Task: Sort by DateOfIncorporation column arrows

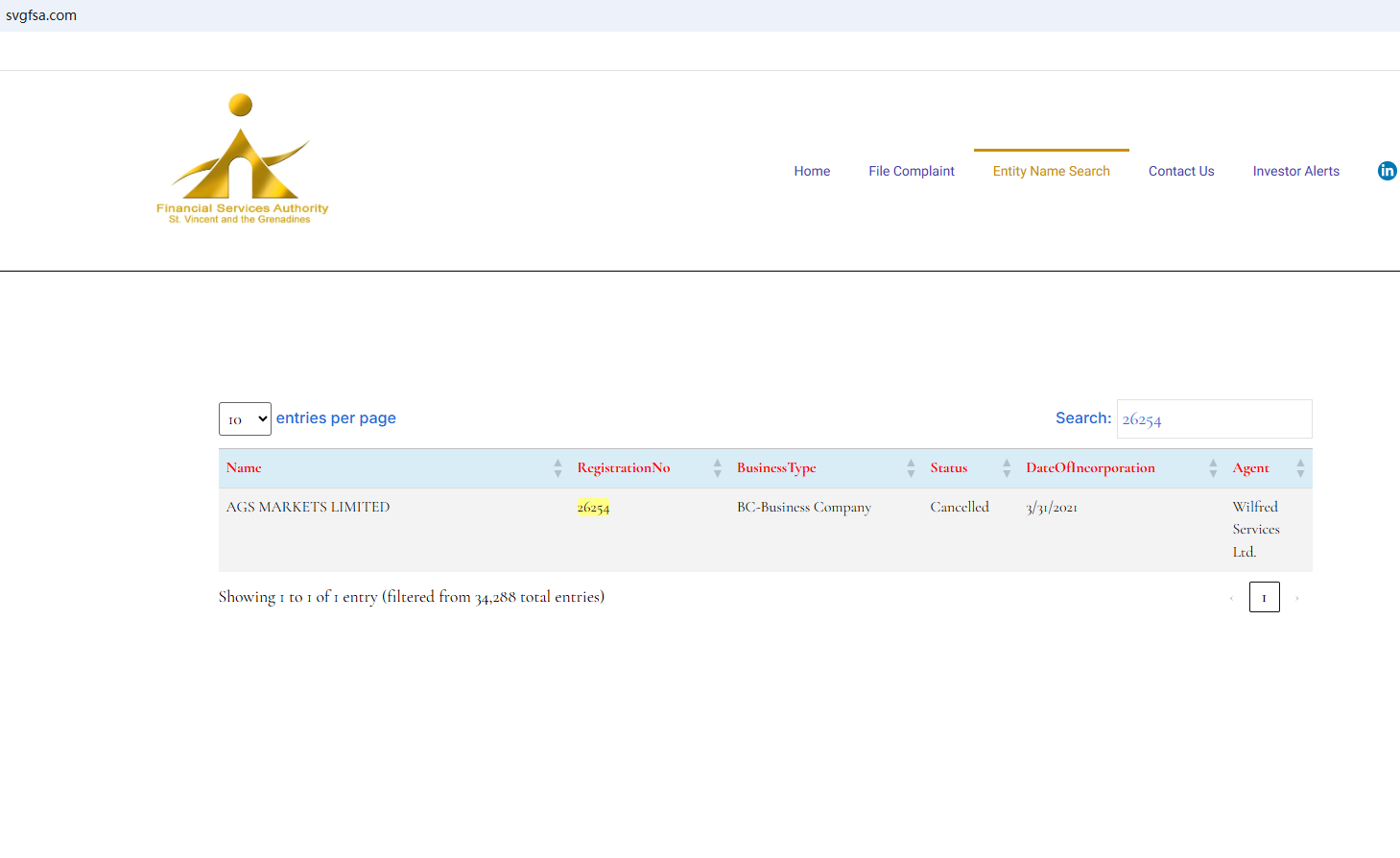Action: click(1213, 468)
